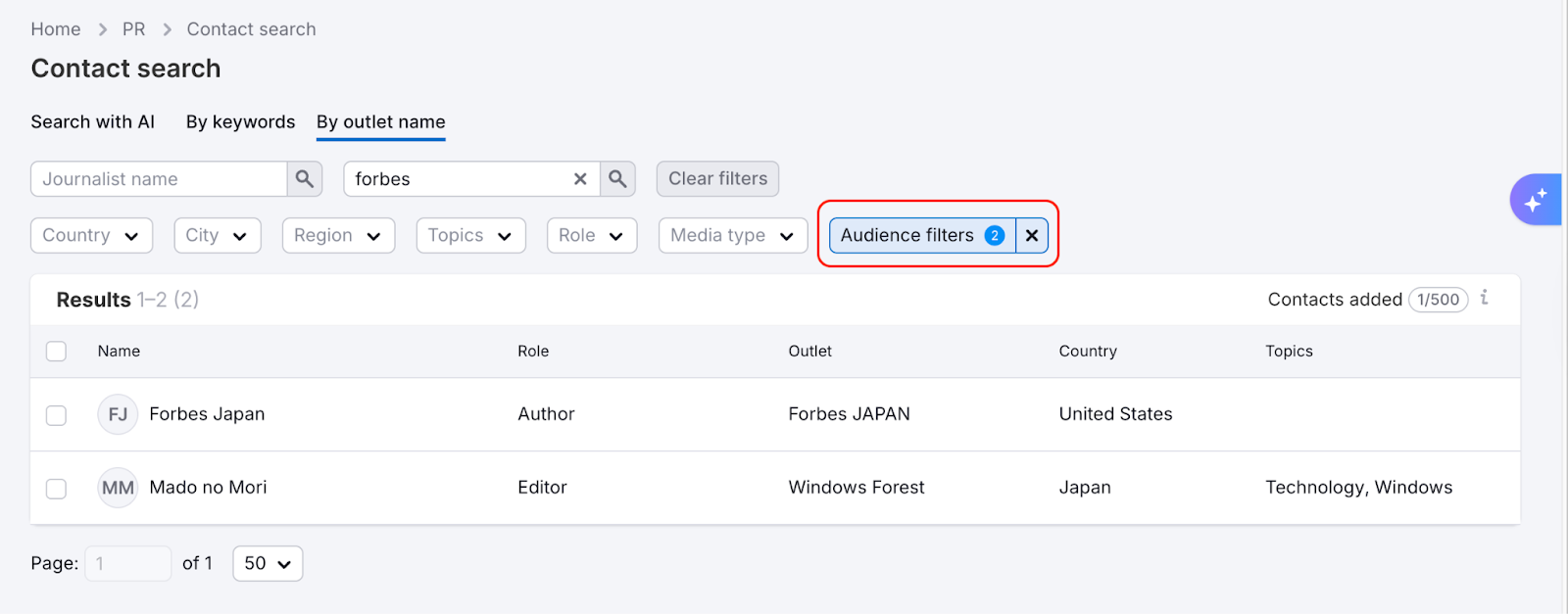Viewport: 1568px width, 614px height.
Task: Open the Country filter dropdown
Action: pos(92,235)
